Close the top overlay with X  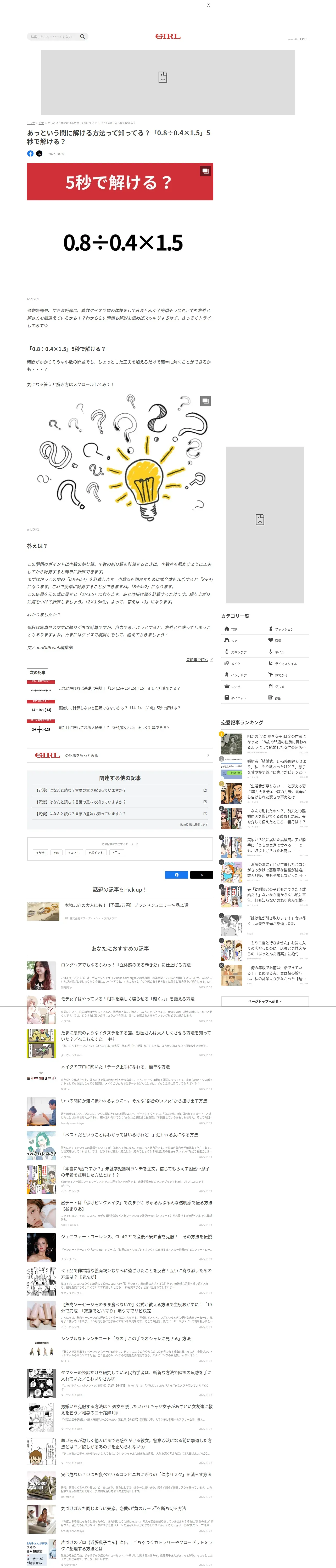(209, 5)
